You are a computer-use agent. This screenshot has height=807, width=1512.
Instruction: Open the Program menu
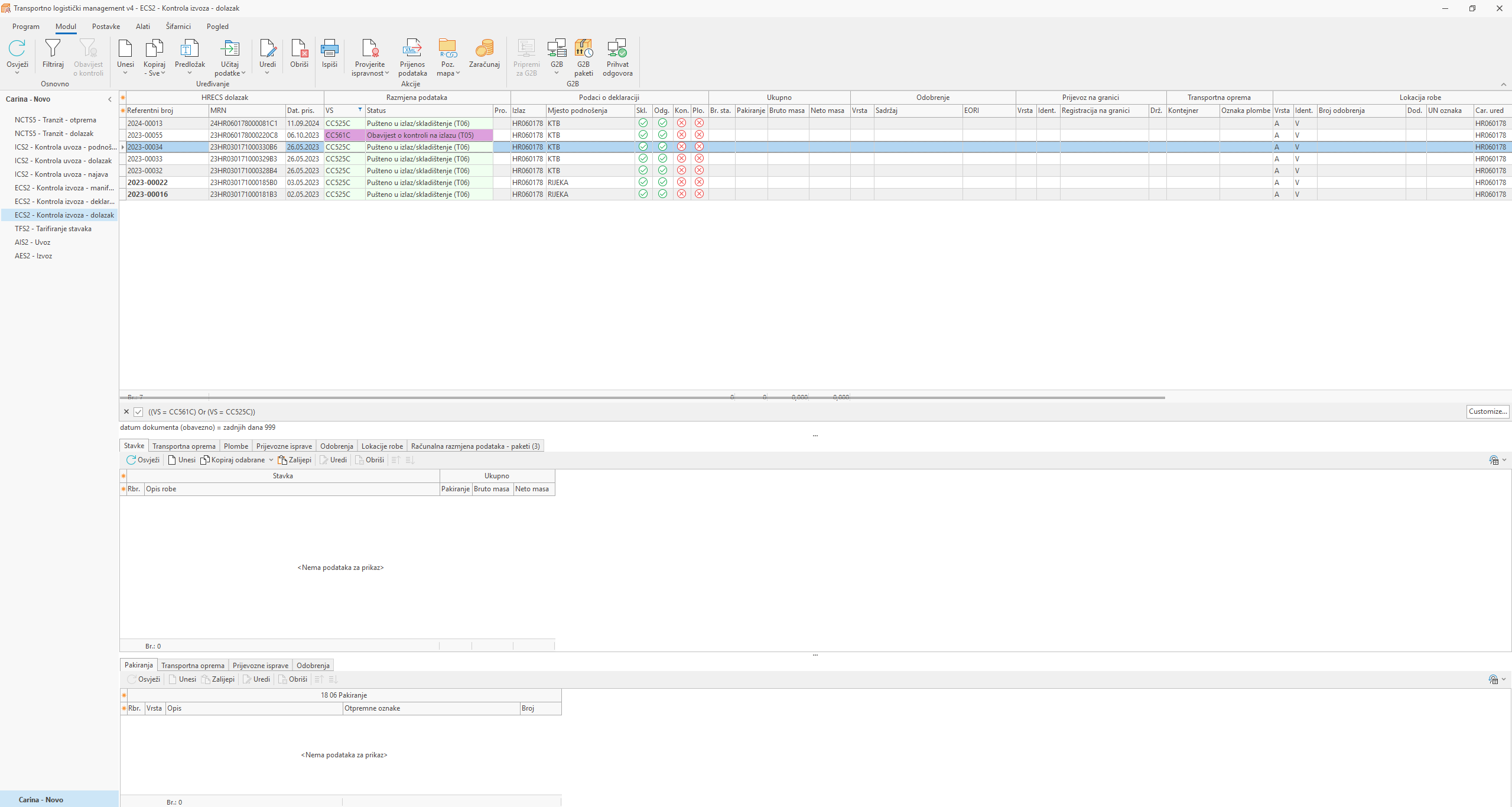click(x=26, y=27)
